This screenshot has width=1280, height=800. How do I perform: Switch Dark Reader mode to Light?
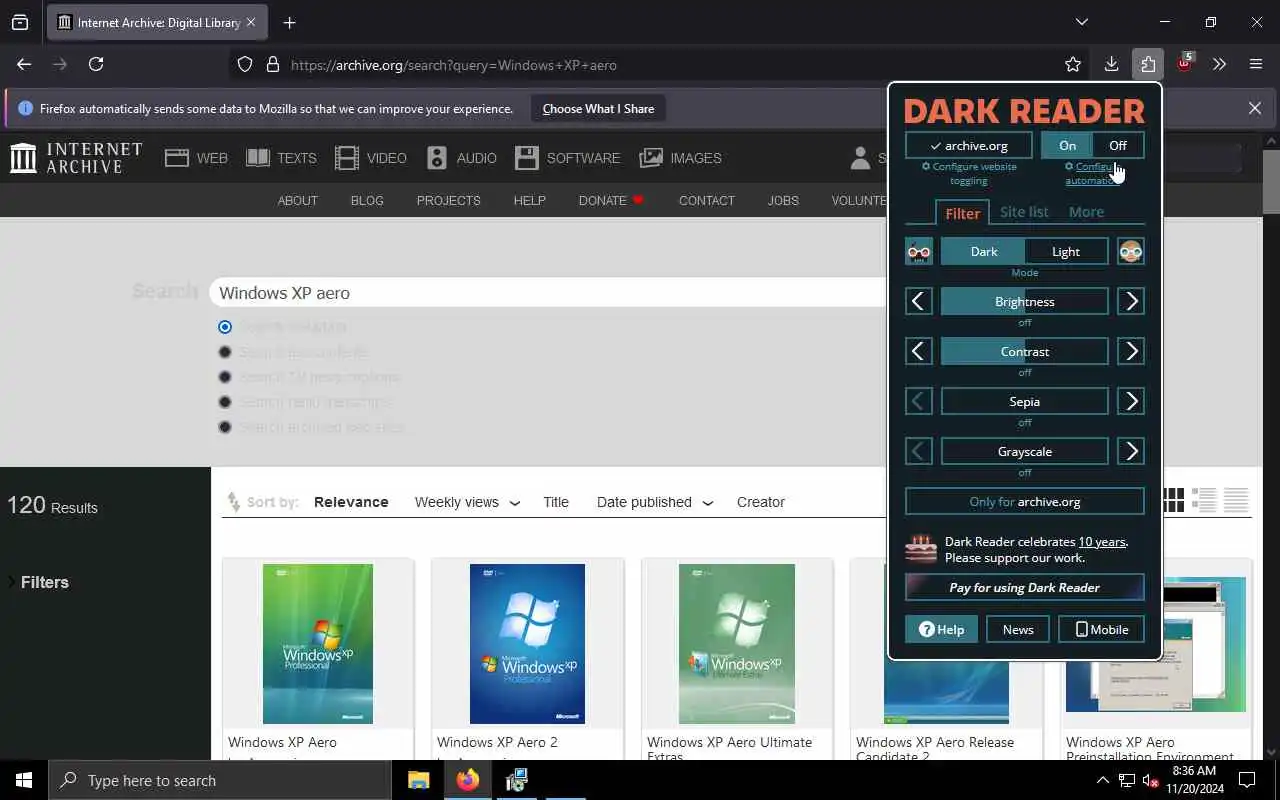pyautogui.click(x=1066, y=252)
